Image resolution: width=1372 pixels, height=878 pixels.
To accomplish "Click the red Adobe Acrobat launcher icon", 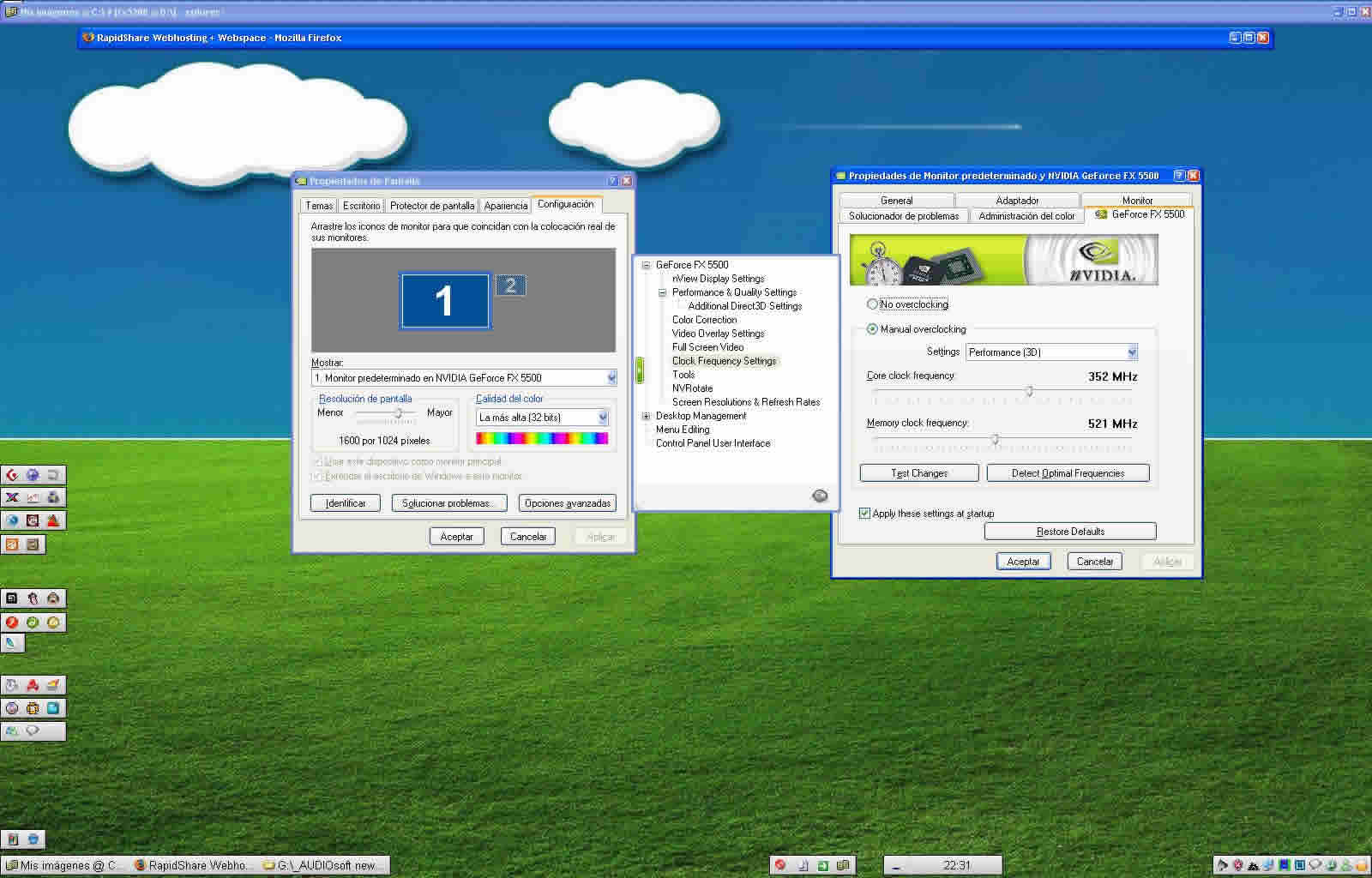I will [x=33, y=684].
